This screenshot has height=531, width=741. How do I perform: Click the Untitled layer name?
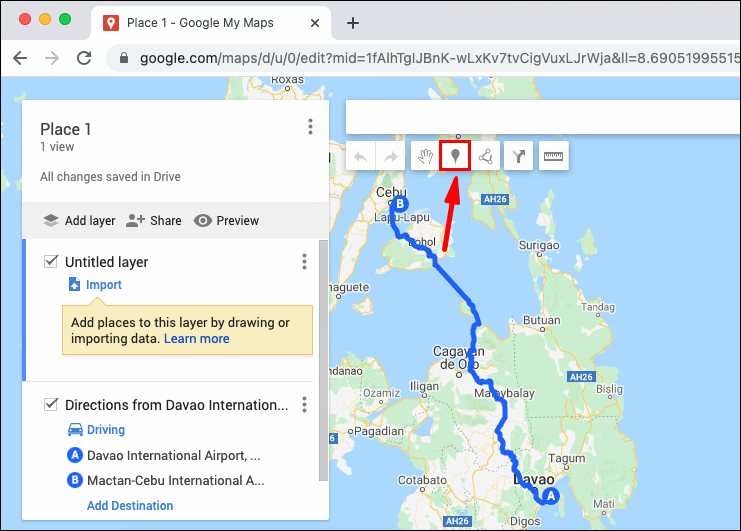[106, 262]
